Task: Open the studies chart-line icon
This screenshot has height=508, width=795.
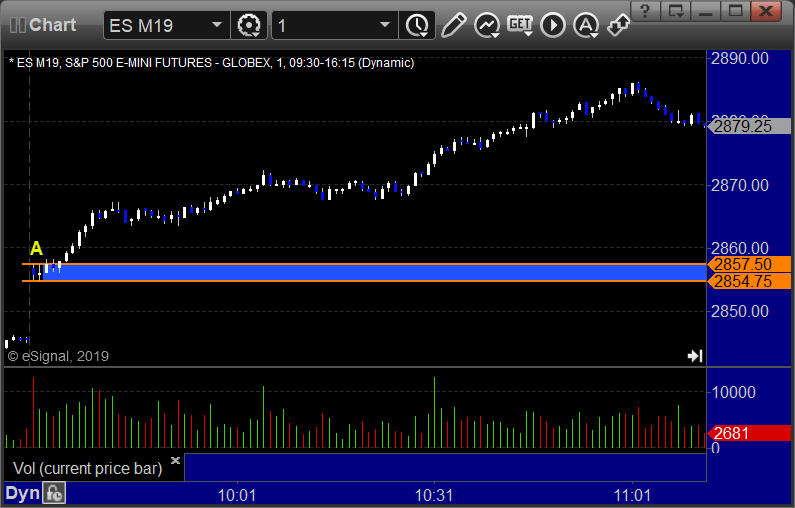Action: [487, 25]
